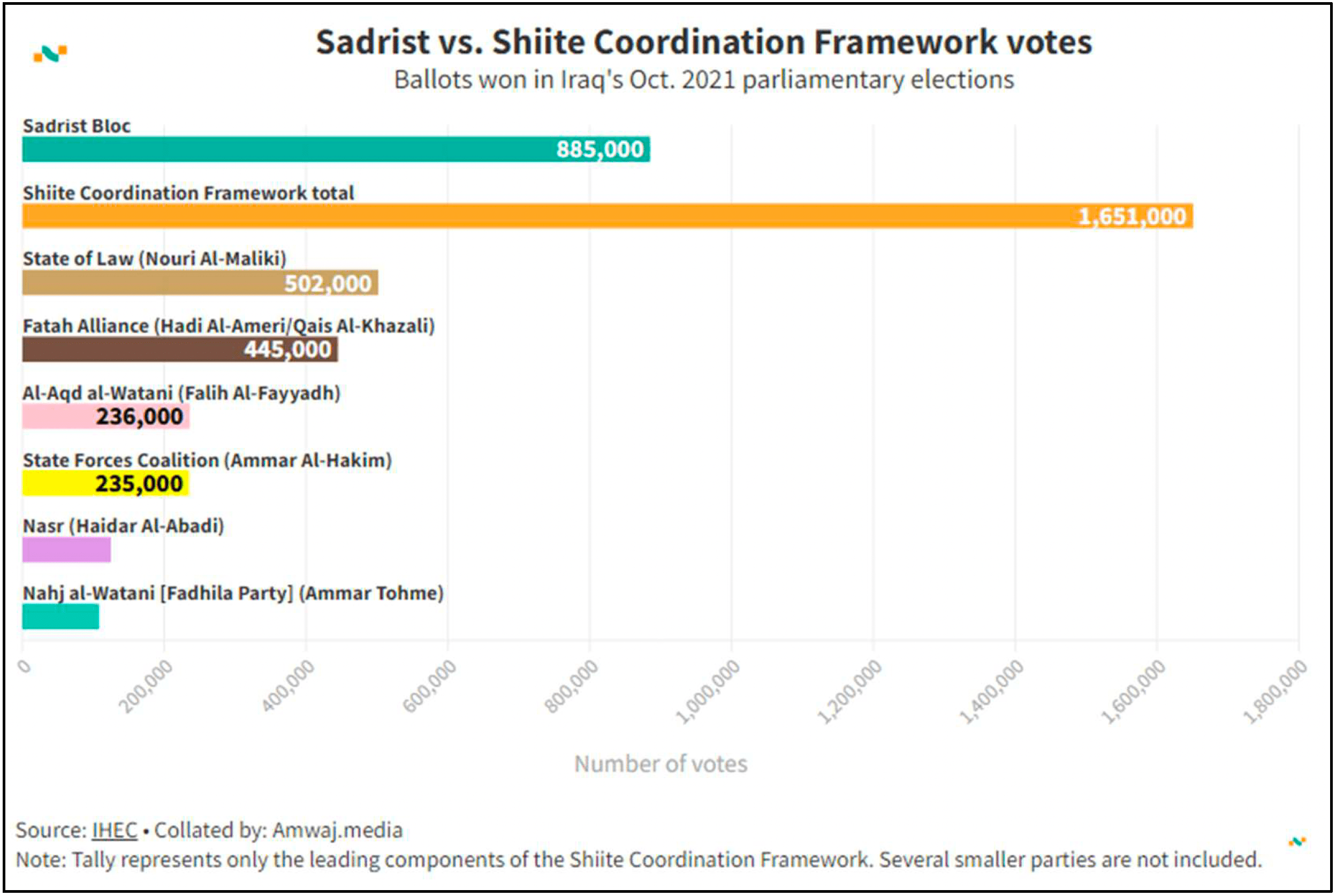Viewport: 1336px width, 896px height.
Task: Click the purple Nasr bar
Action: pyautogui.click(x=66, y=550)
